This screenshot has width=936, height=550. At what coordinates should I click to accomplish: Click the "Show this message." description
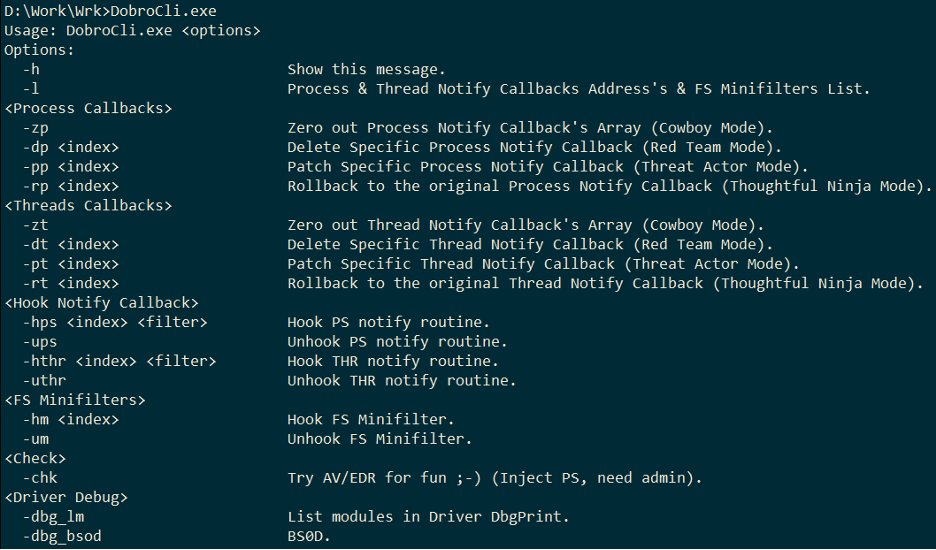click(x=363, y=69)
